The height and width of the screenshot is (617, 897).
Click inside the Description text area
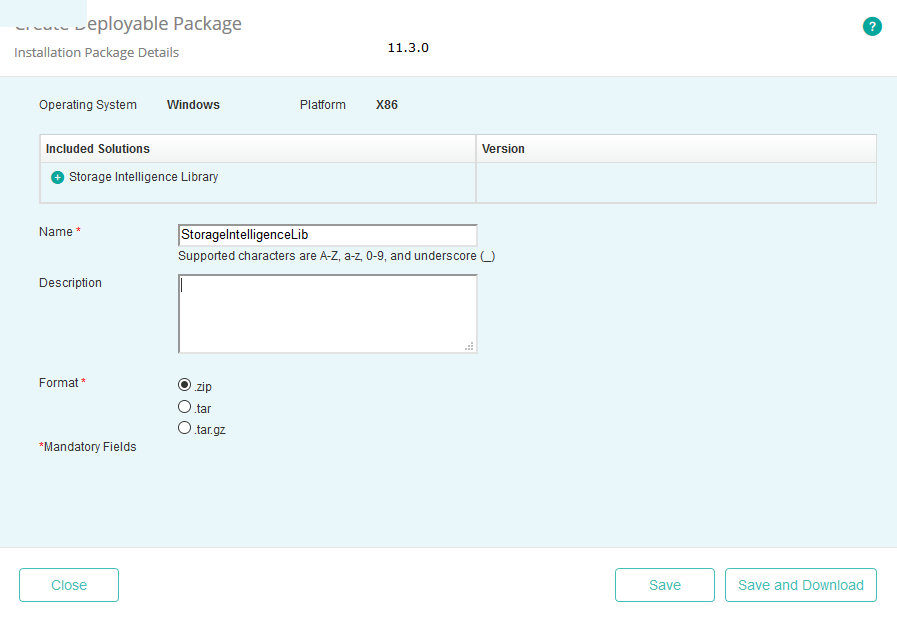[327, 310]
